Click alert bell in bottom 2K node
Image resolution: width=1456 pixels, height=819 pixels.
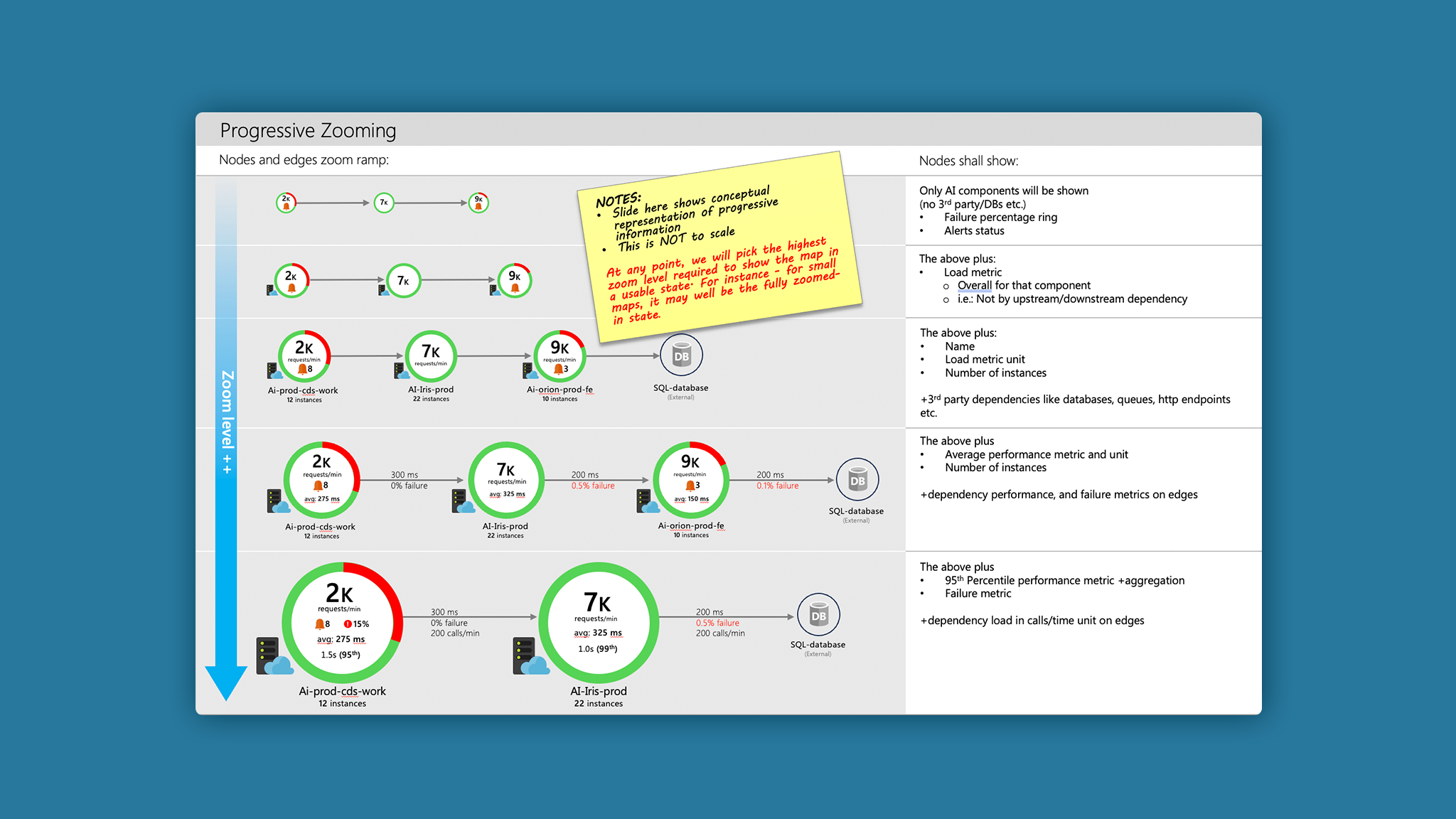(x=320, y=624)
